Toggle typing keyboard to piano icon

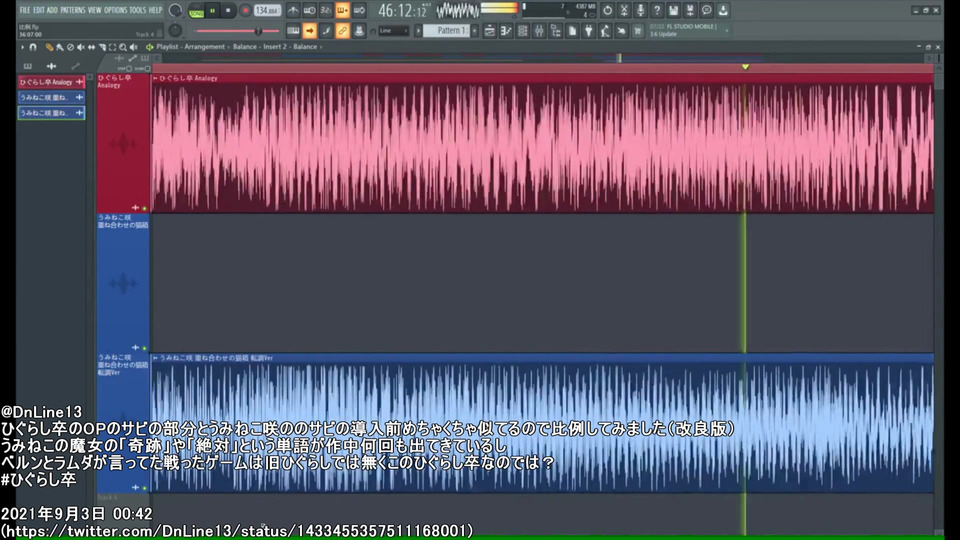[293, 30]
